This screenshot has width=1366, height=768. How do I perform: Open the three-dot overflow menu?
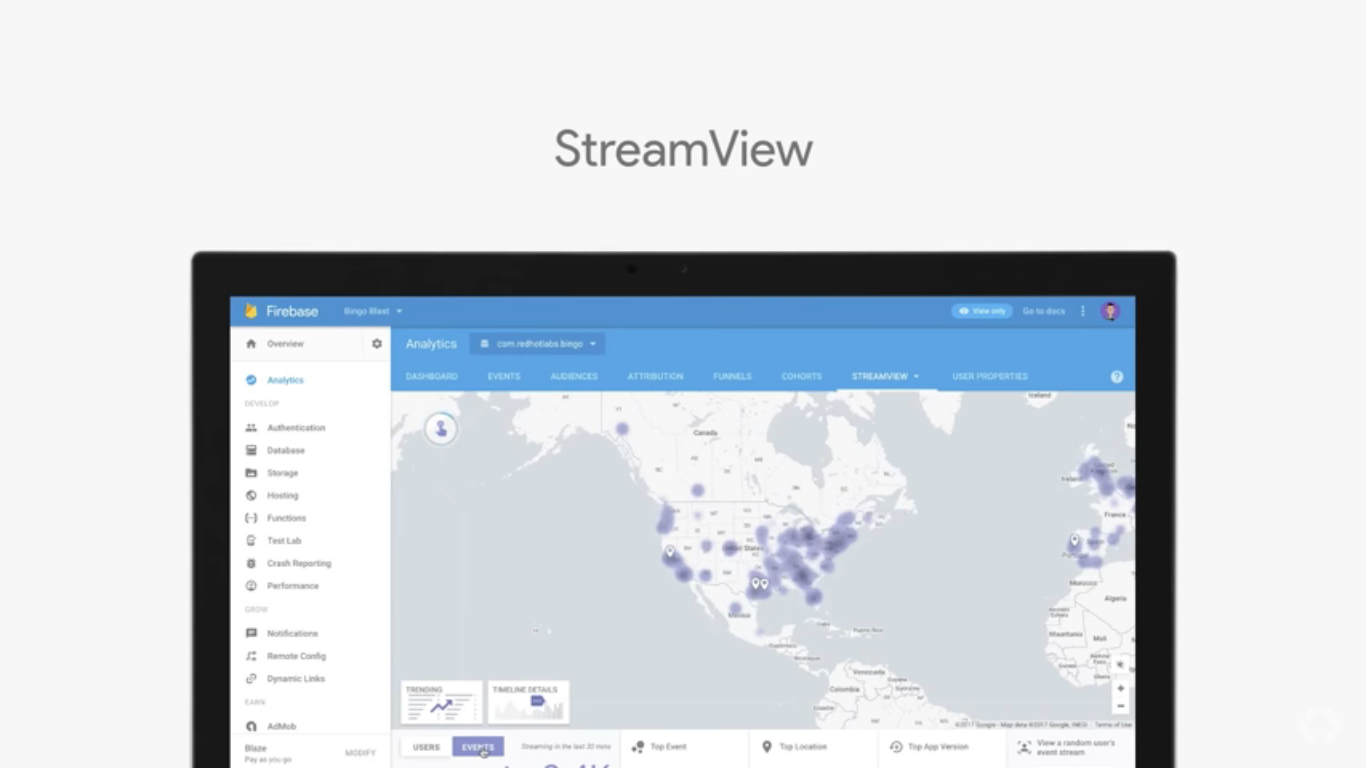(1083, 311)
